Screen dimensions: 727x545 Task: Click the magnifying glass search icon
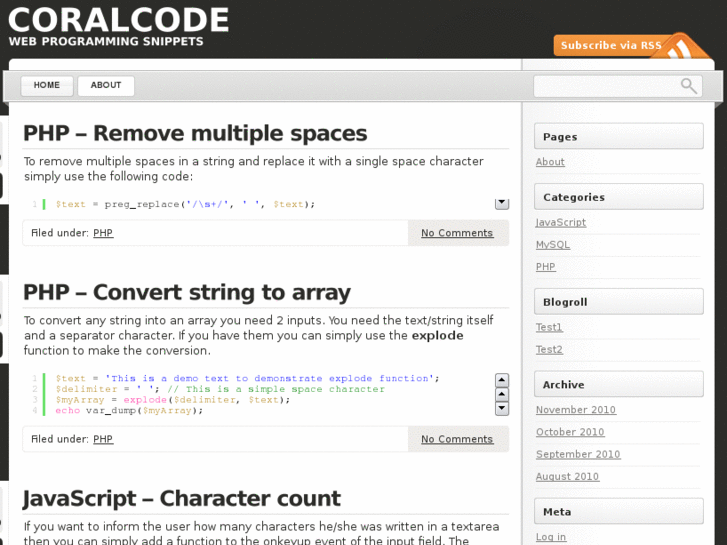pos(689,86)
